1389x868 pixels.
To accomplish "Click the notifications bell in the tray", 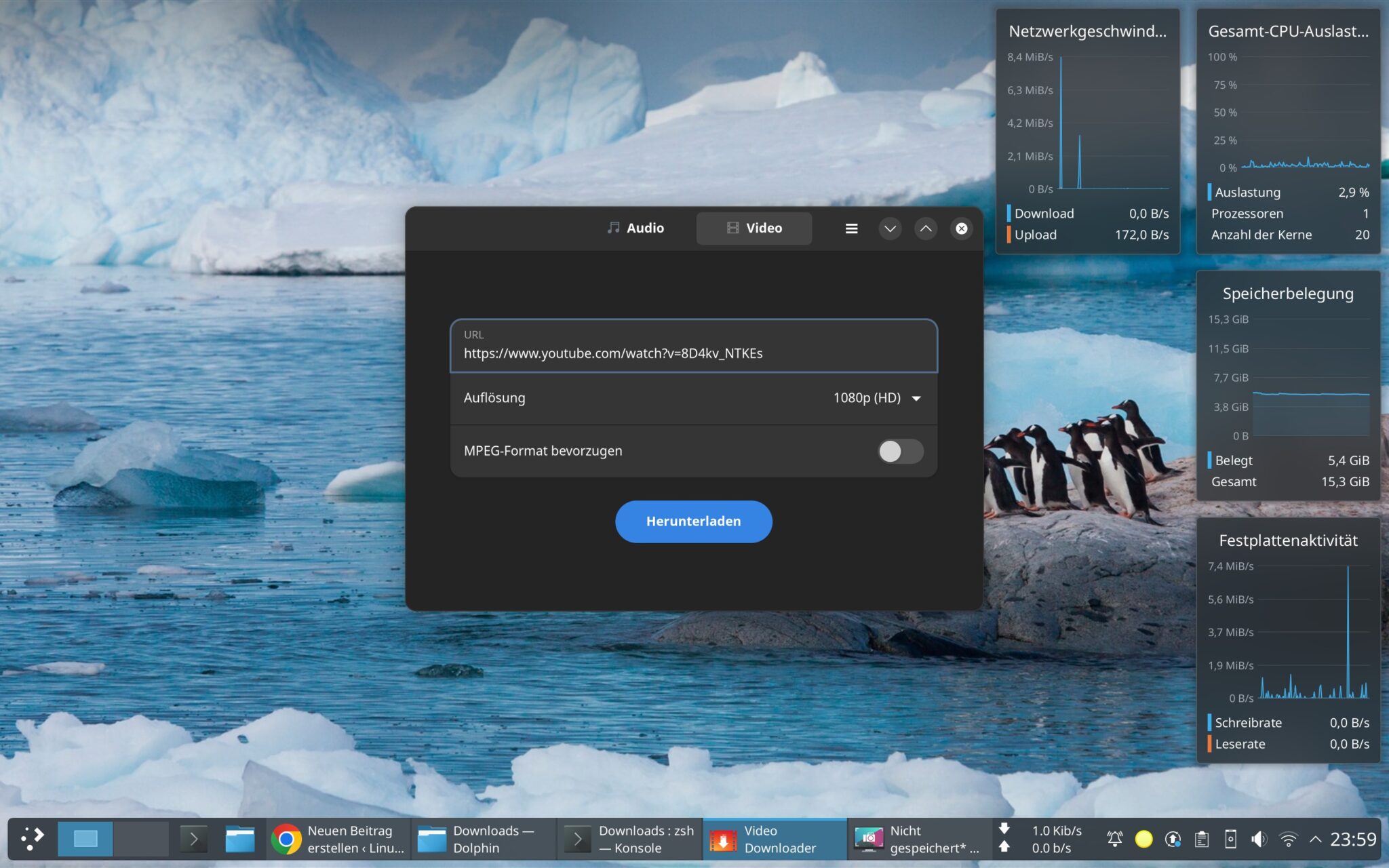I will 1115,840.
